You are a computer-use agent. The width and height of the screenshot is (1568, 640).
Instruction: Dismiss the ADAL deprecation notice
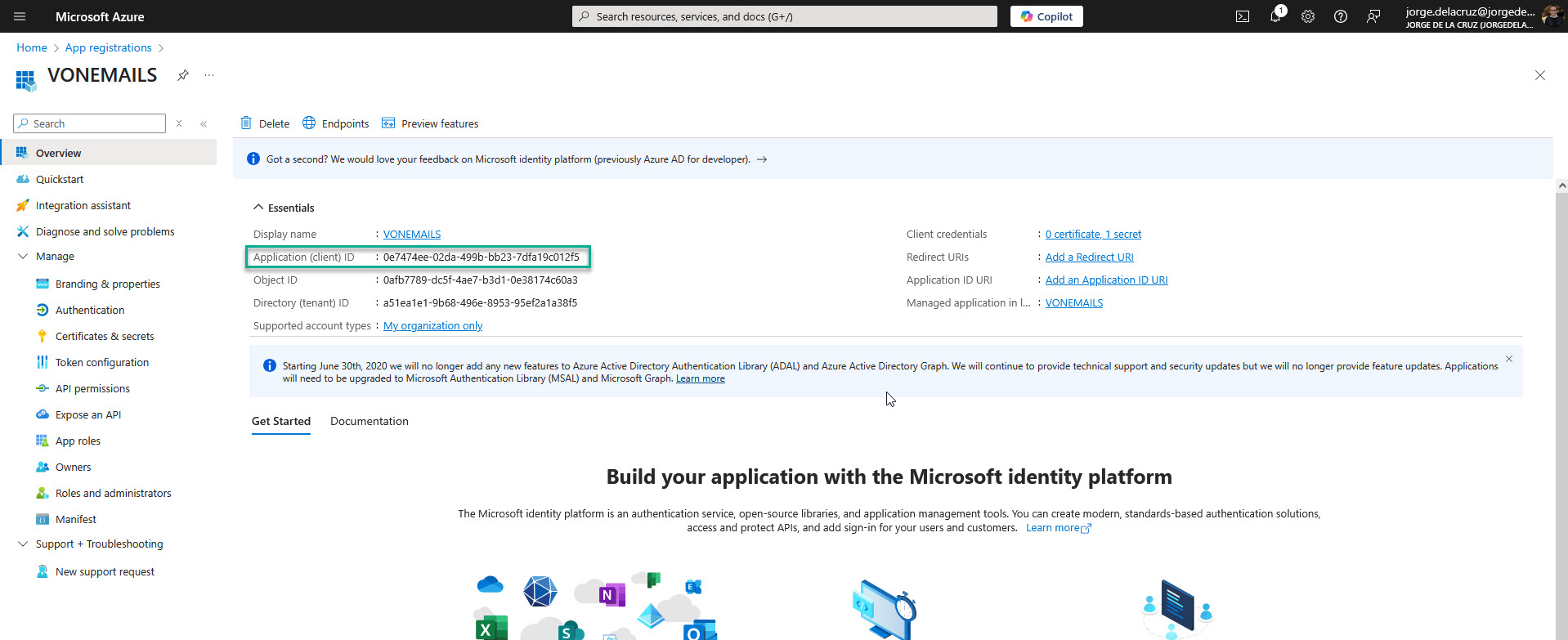click(1509, 359)
